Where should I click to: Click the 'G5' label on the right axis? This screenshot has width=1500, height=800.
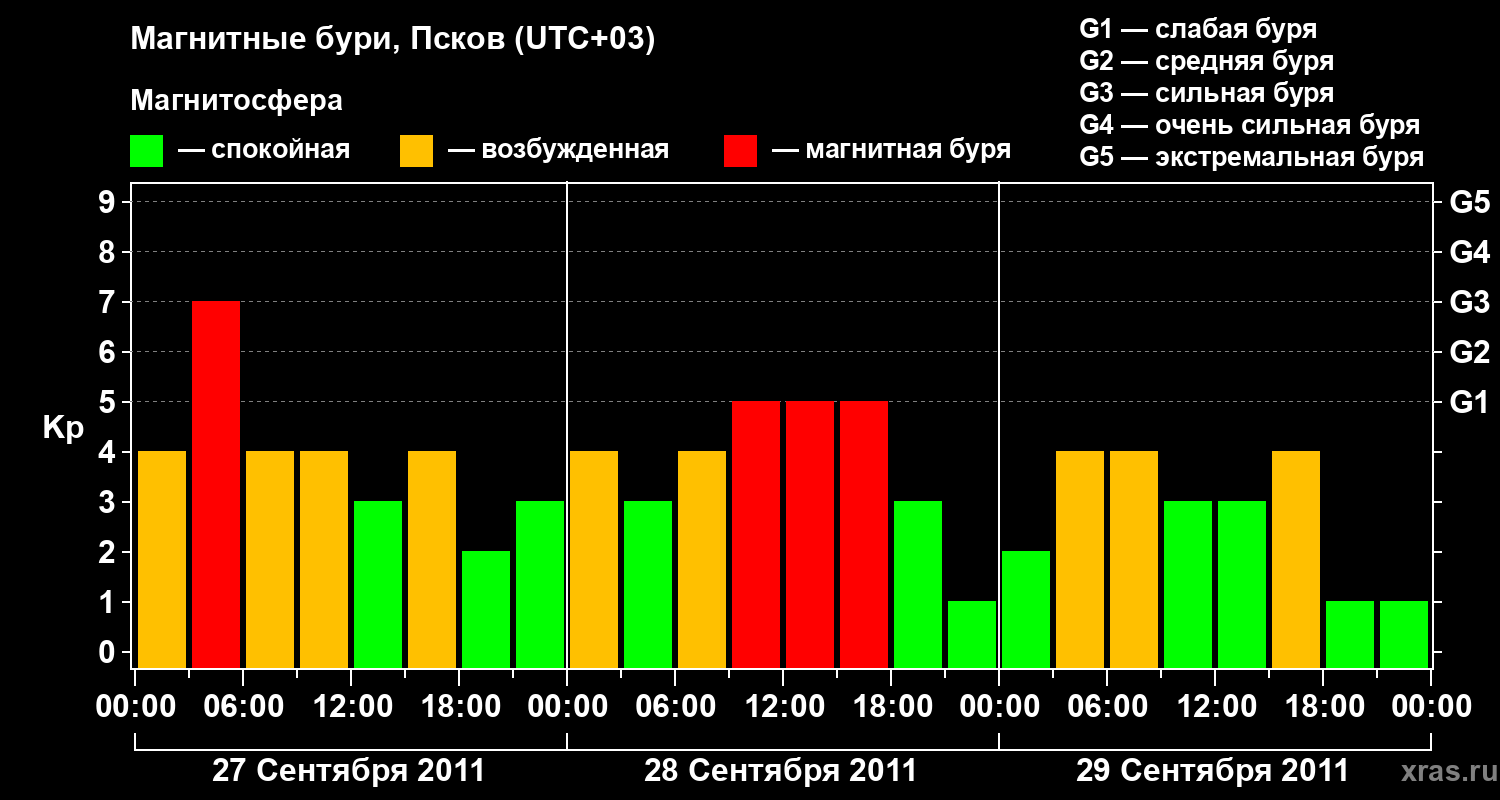tap(1470, 202)
